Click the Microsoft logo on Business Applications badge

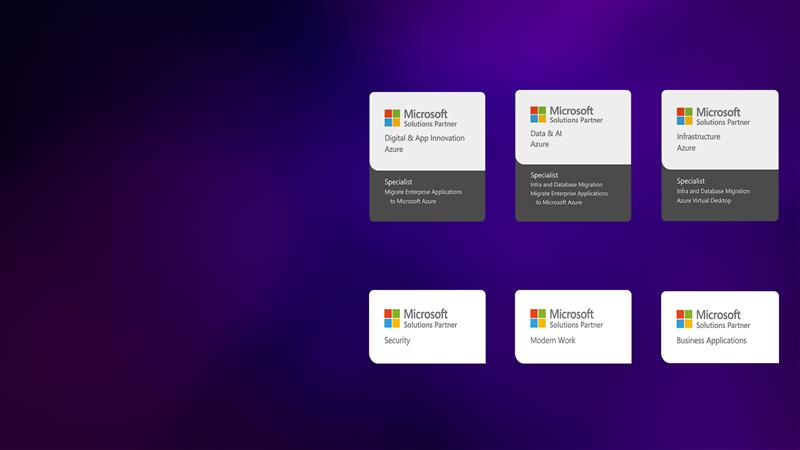point(685,319)
